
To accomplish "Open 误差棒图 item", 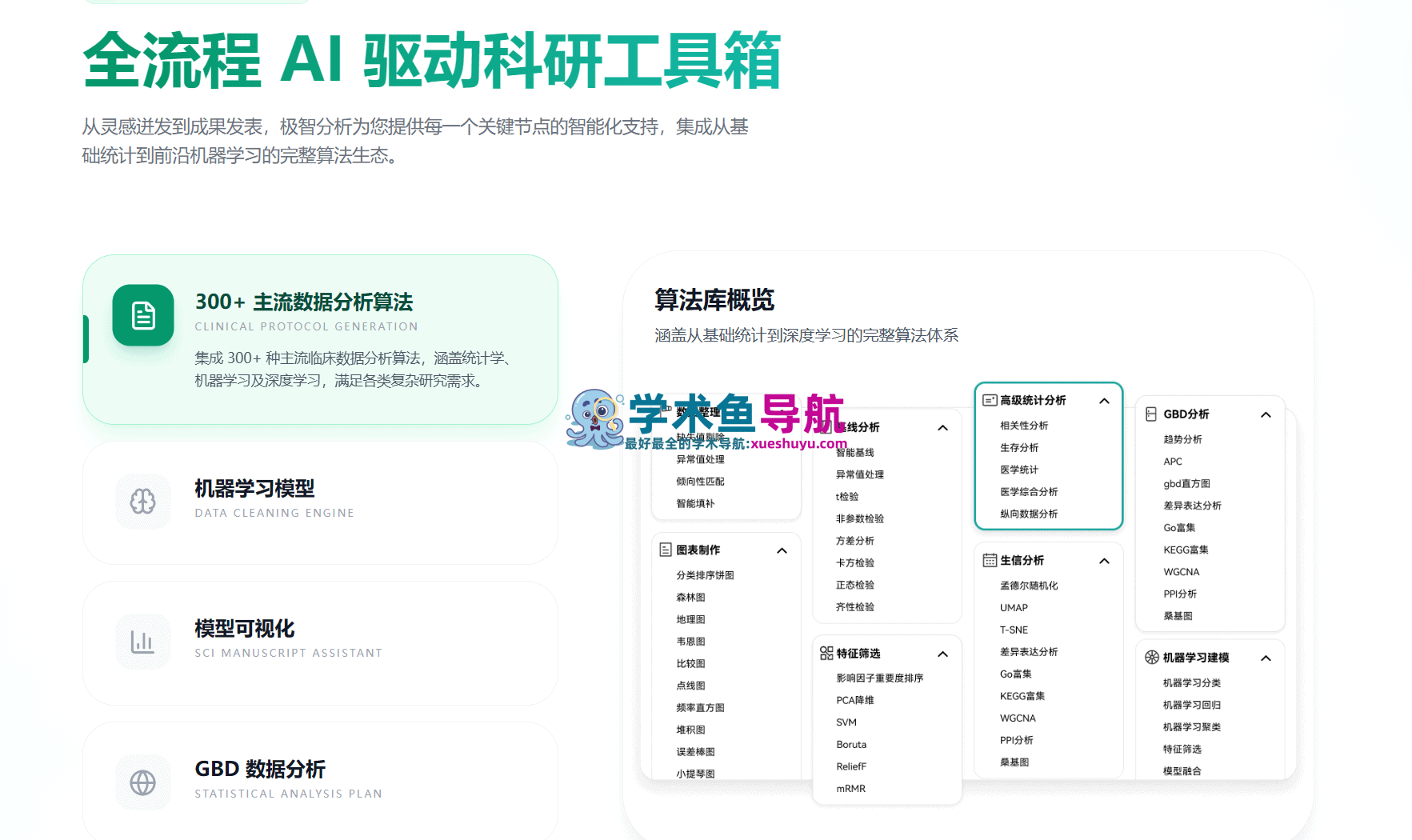I will pos(695,751).
